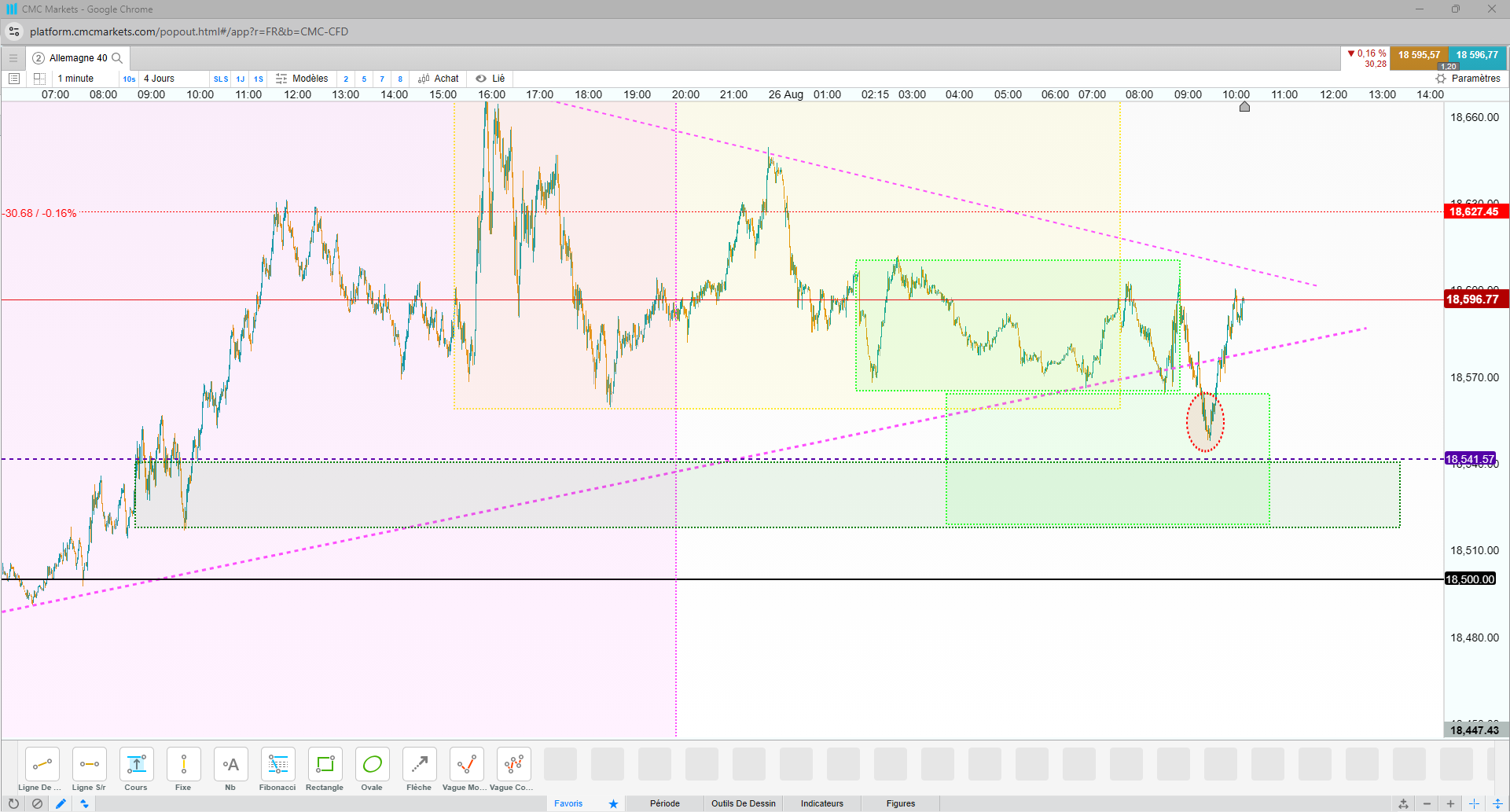This screenshot has height=812, width=1510.
Task: Toggle the Lié linked eye option
Action: 490,79
